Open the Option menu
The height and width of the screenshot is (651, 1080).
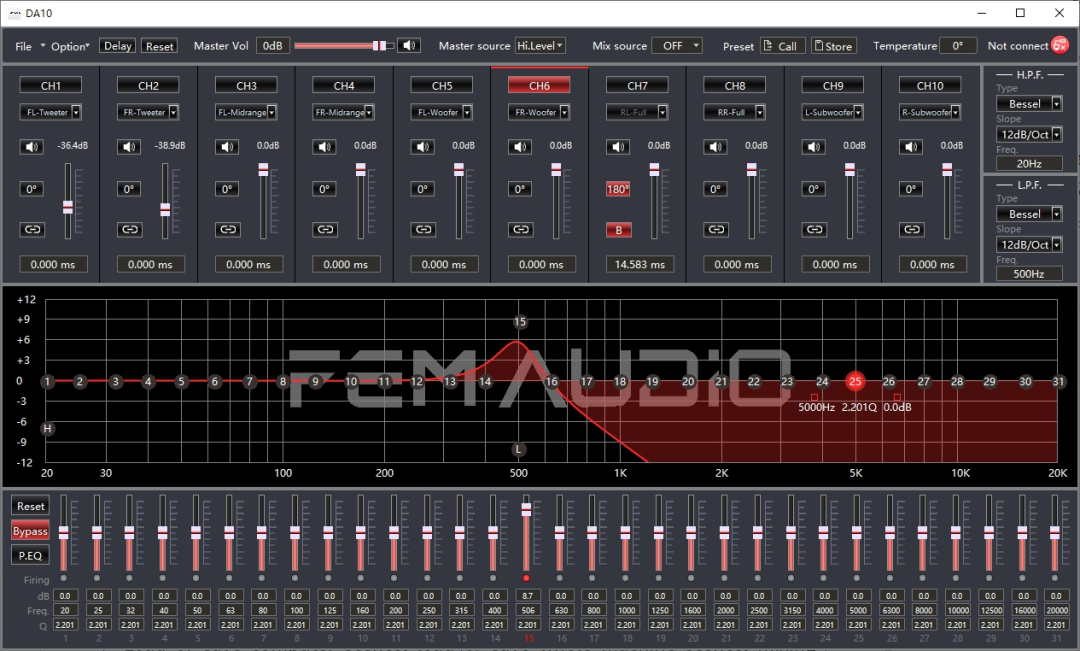[x=70, y=46]
